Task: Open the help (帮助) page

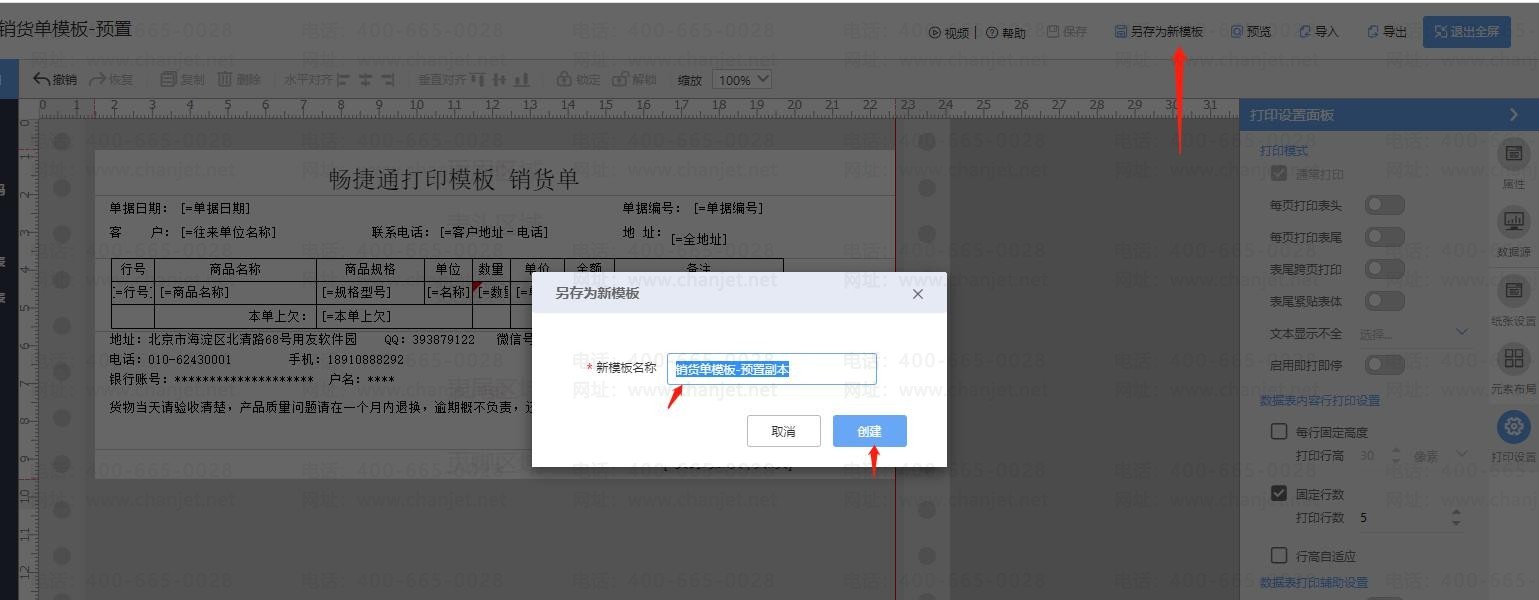Action: pos(1006,32)
